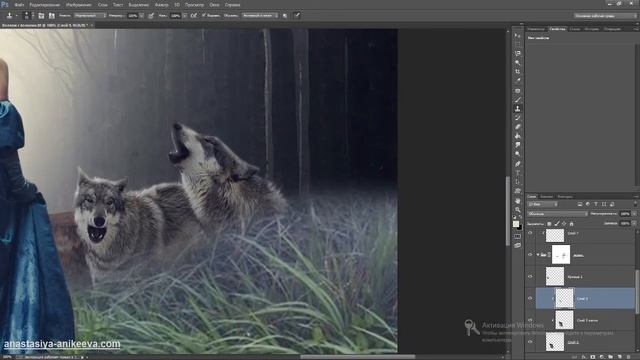This screenshot has width=640, height=360.
Task: Click the Layers panel vertical scrollbar
Action: [x=637, y=292]
